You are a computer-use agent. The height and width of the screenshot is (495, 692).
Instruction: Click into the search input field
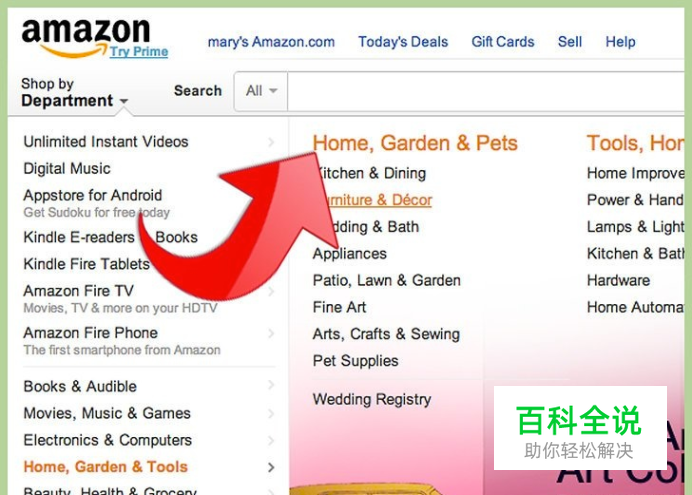click(485, 91)
